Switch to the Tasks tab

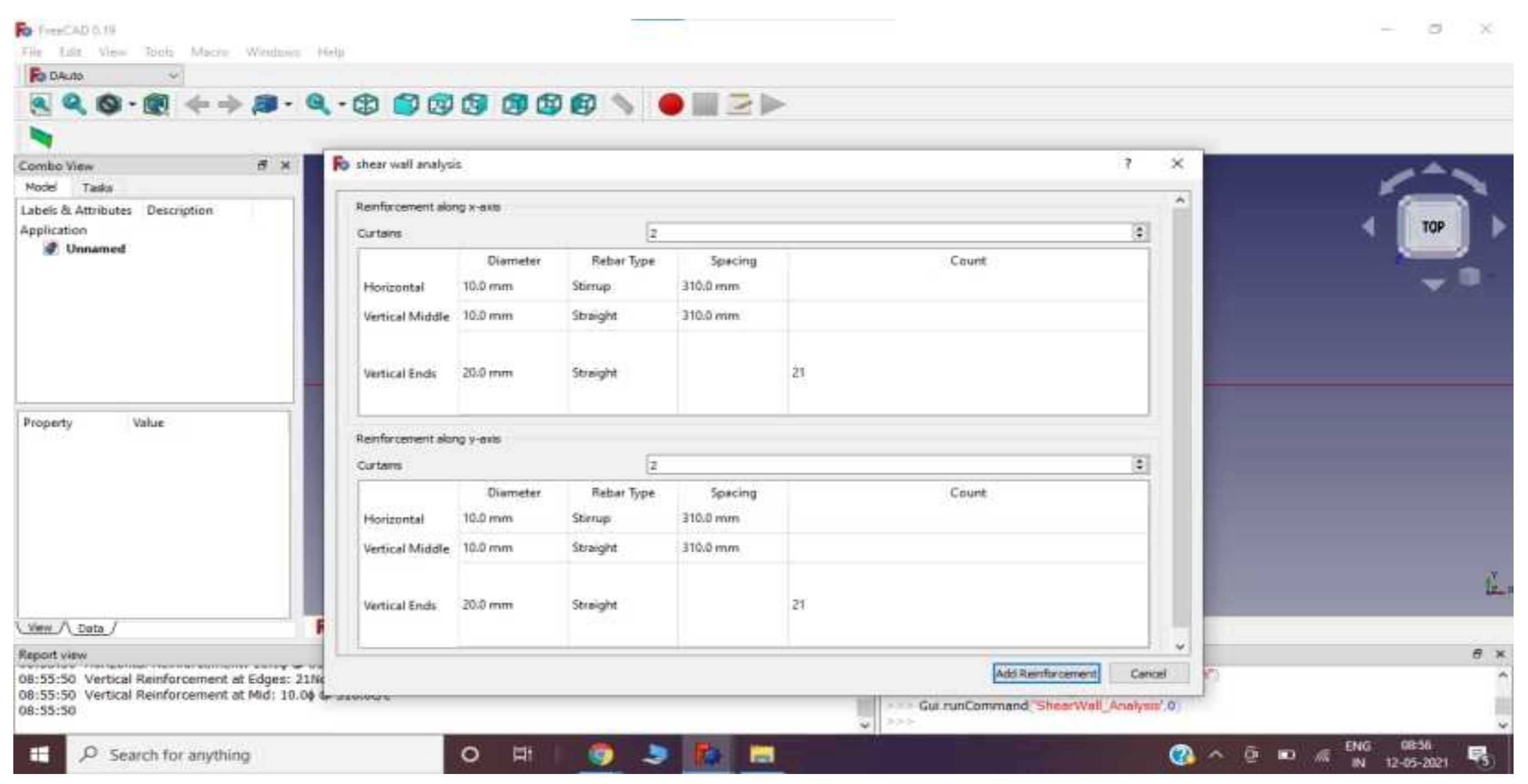coord(97,188)
